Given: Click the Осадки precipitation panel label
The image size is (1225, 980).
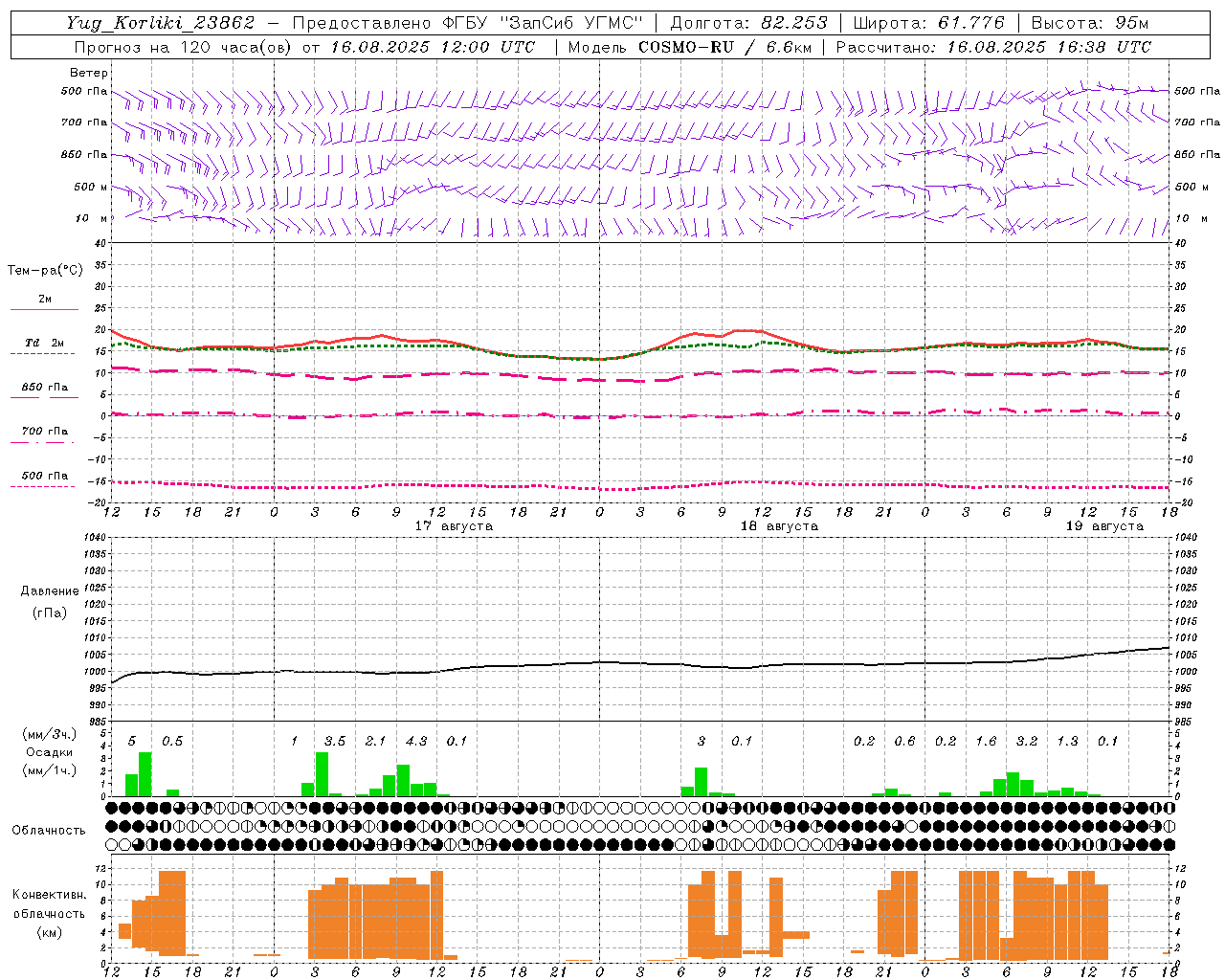Looking at the screenshot, I should pos(50,752).
